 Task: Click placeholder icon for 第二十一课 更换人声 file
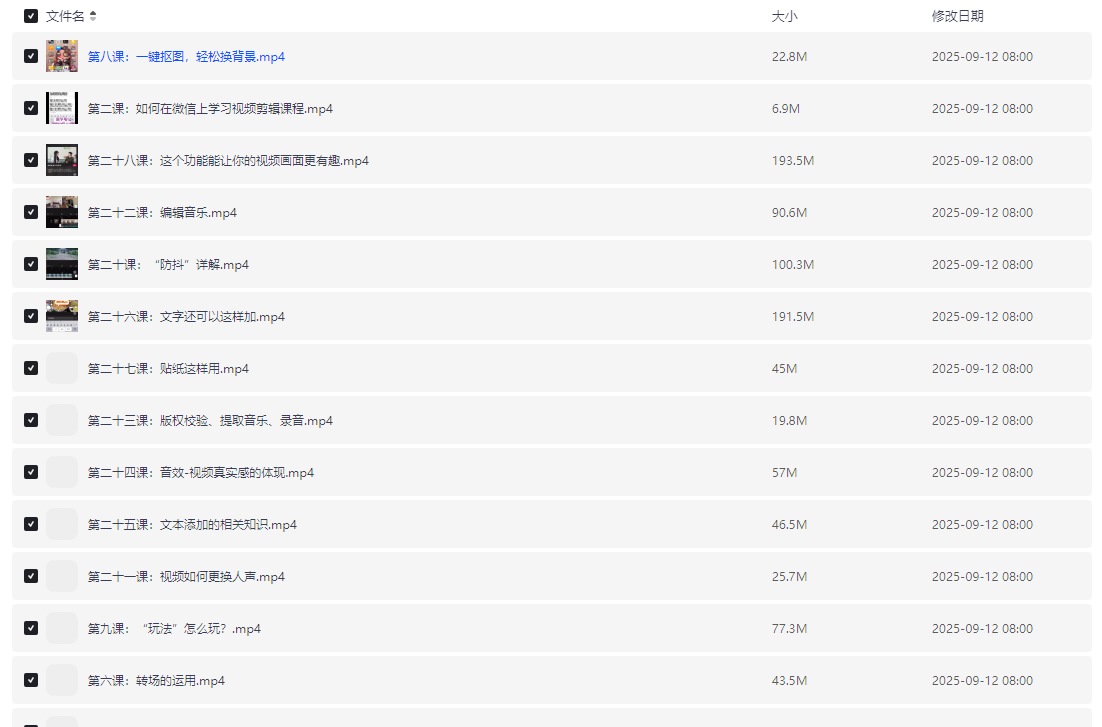click(62, 576)
